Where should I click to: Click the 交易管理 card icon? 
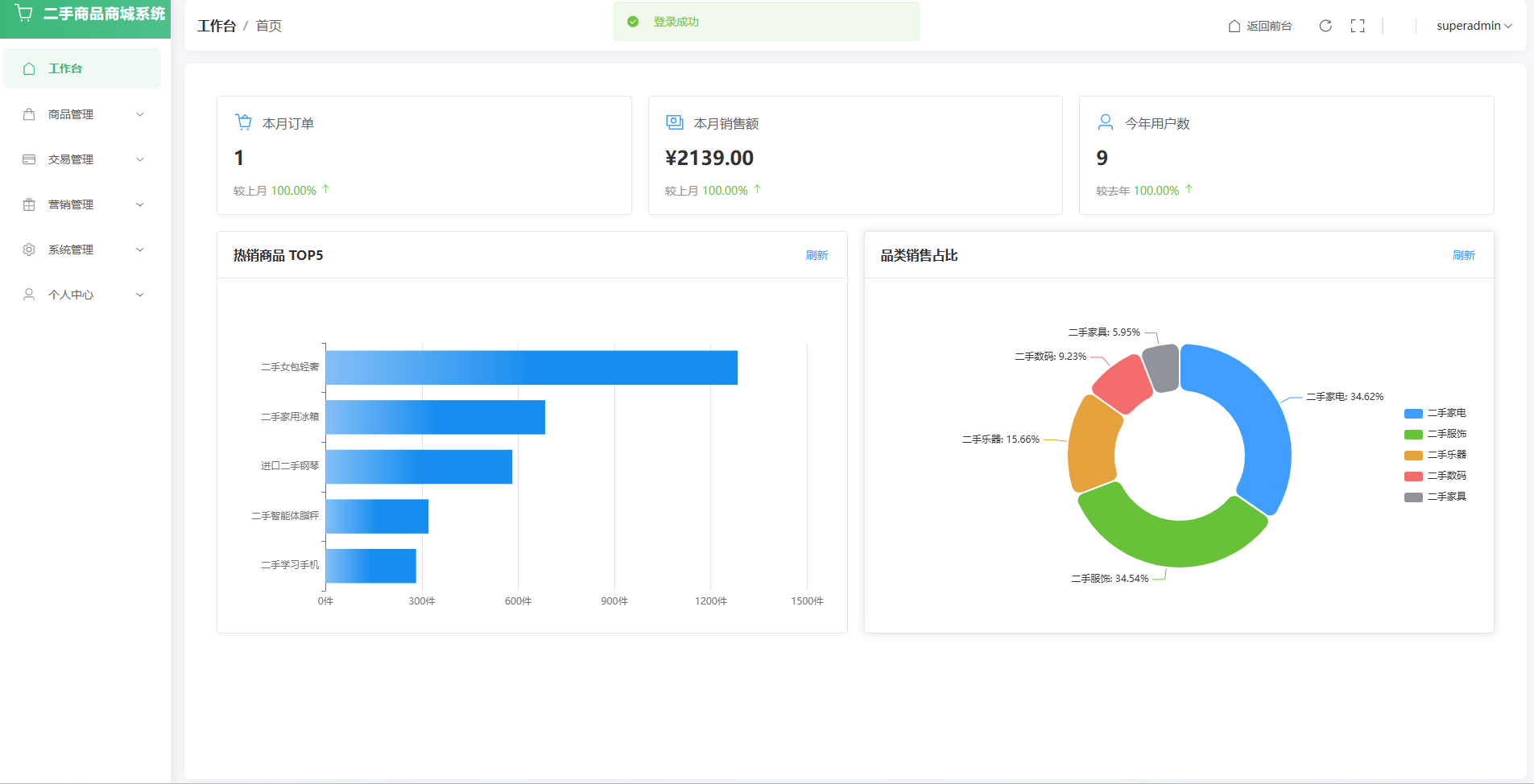(x=29, y=159)
